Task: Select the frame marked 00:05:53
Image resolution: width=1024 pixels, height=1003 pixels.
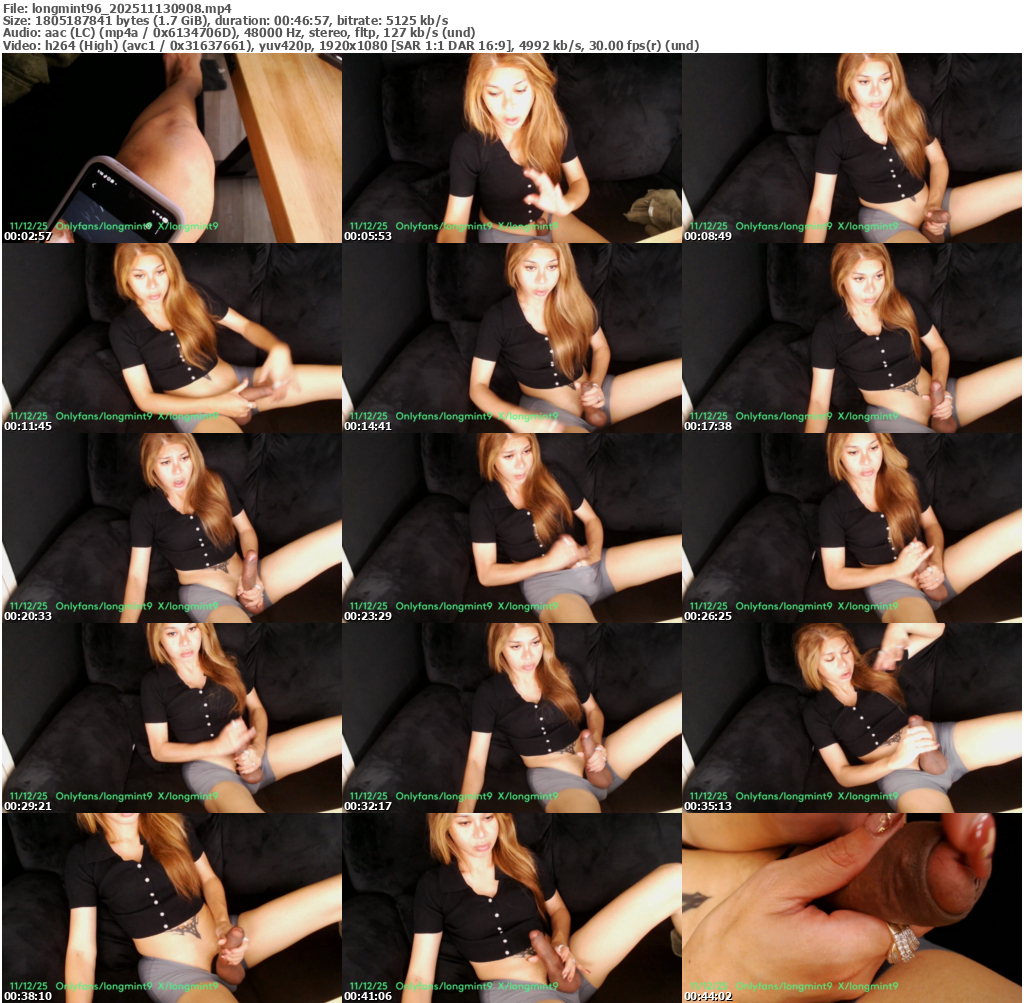Action: point(511,148)
